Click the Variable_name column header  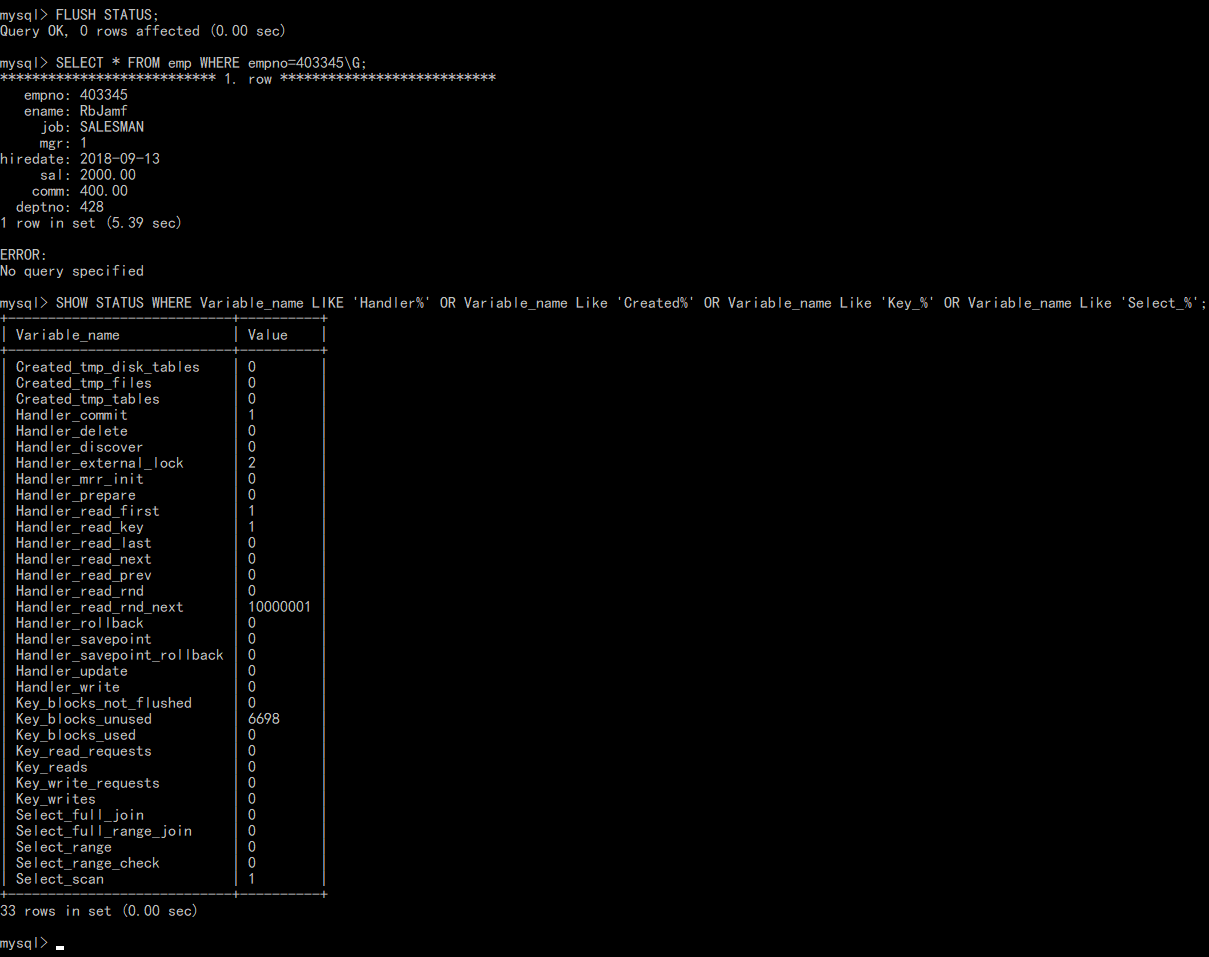(x=67, y=335)
